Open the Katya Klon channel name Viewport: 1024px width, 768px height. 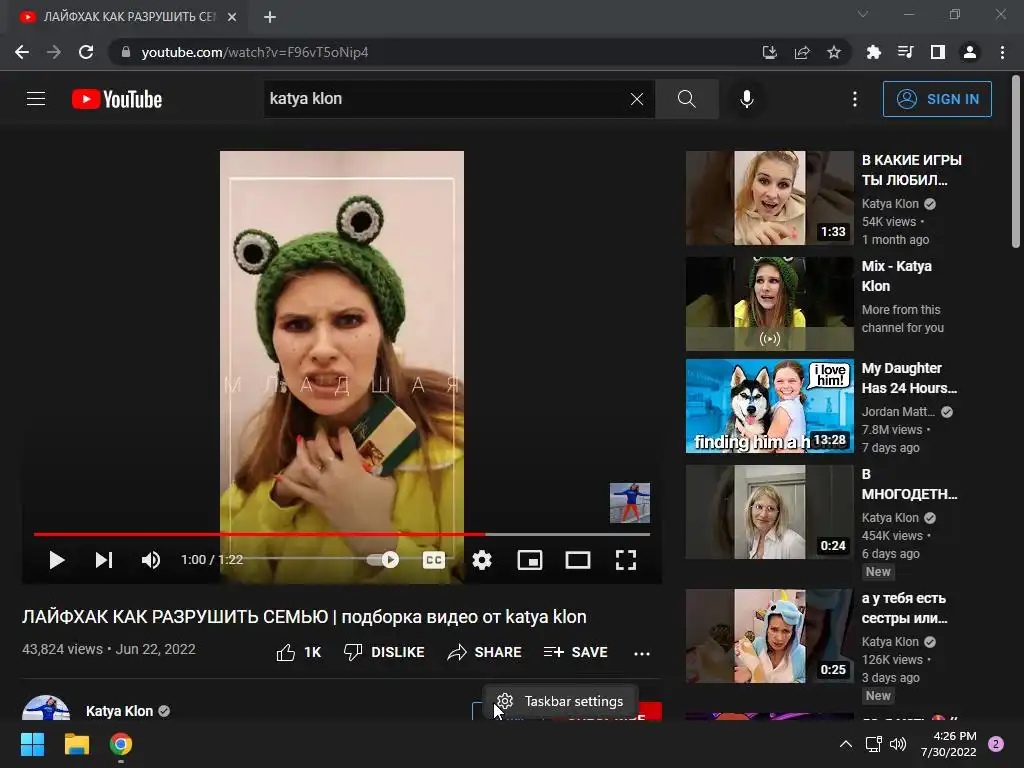tap(120, 711)
